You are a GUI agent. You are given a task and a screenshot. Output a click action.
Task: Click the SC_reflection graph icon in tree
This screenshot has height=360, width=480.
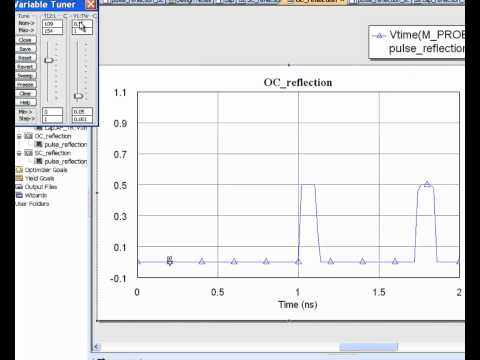29,153
